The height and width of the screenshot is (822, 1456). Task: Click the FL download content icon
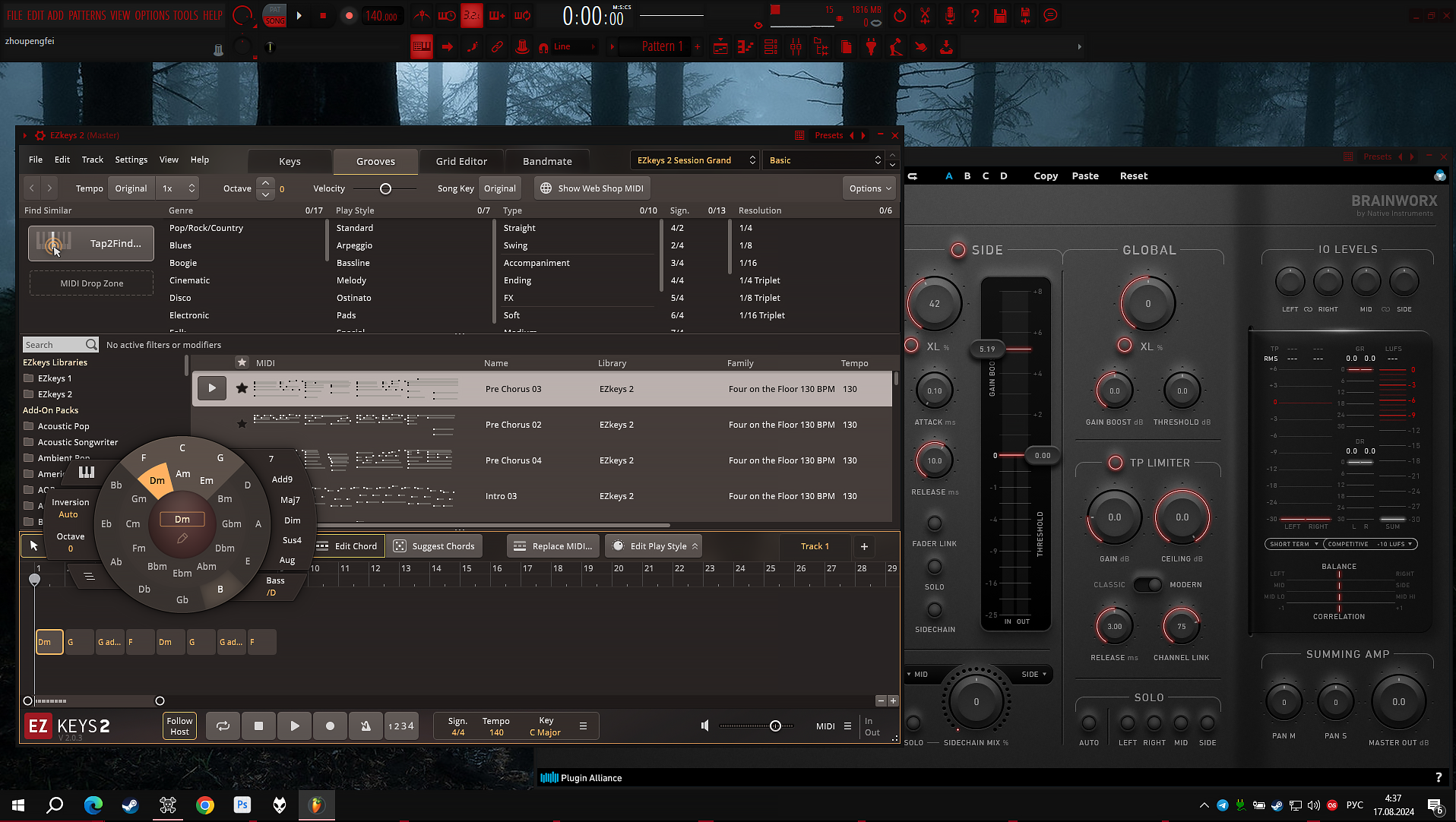tap(946, 47)
